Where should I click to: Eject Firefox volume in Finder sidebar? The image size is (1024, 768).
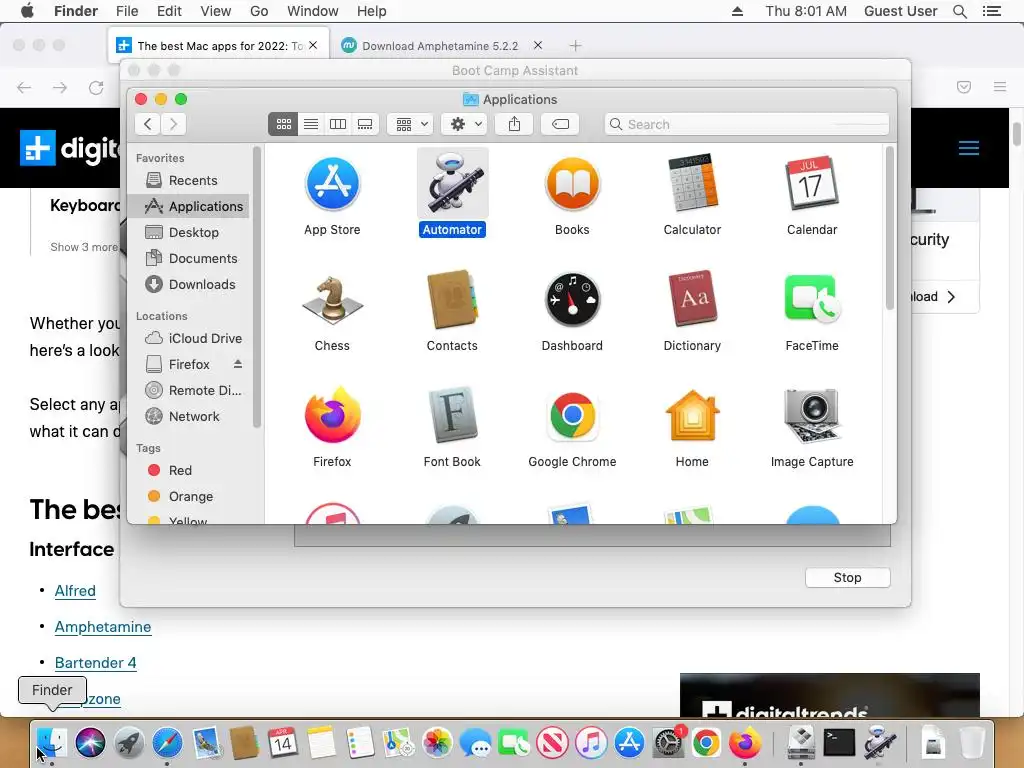point(238,364)
